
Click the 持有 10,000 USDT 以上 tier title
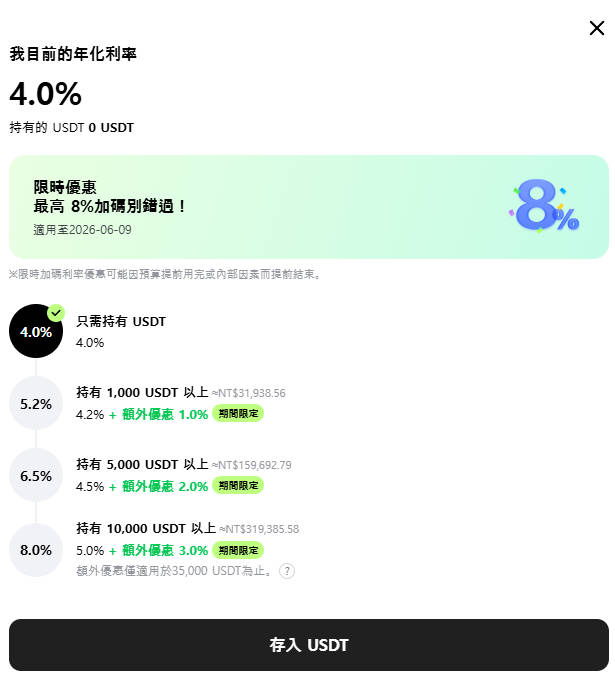pos(146,528)
